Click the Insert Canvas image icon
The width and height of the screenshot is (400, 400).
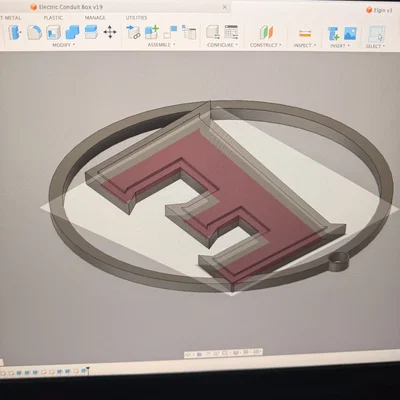click(x=350, y=33)
